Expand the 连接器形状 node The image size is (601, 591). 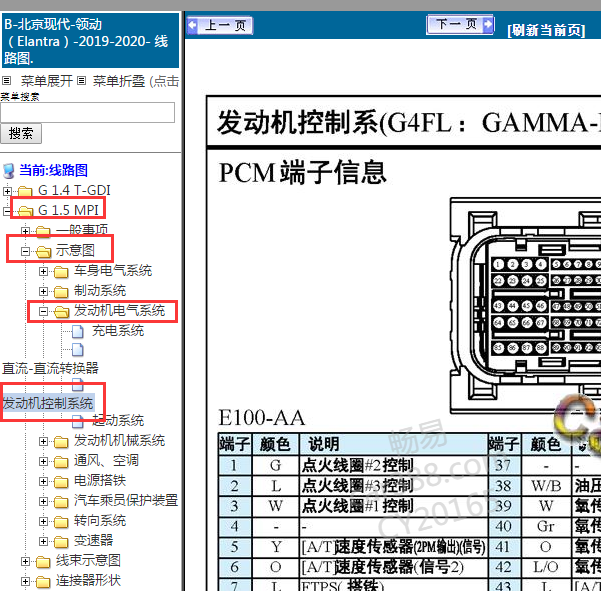coord(25,581)
